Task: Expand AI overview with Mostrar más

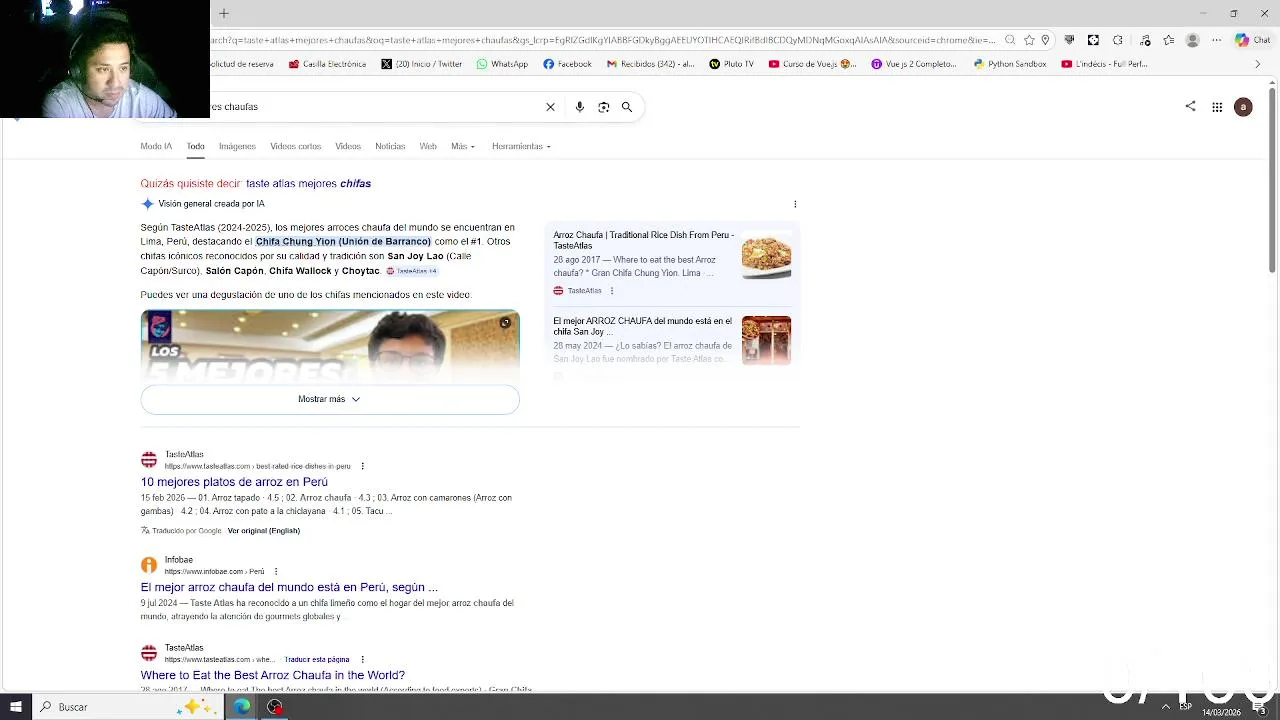Action: point(330,399)
